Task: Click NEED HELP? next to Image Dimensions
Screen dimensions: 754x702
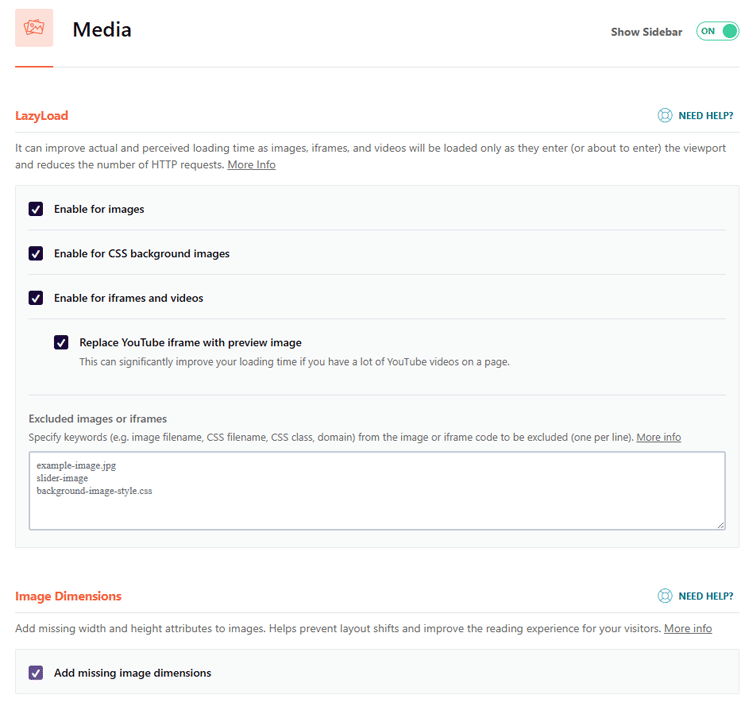Action: (705, 596)
